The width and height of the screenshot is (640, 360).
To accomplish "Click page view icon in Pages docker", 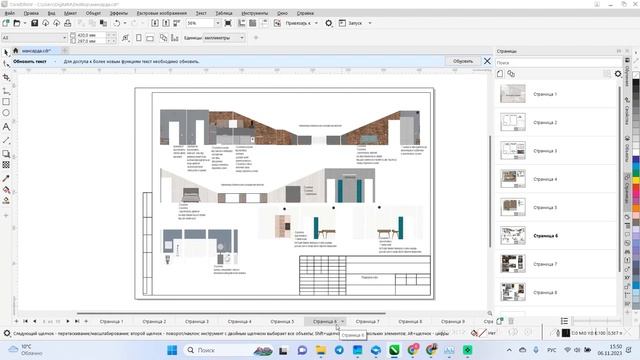I will tap(500, 74).
